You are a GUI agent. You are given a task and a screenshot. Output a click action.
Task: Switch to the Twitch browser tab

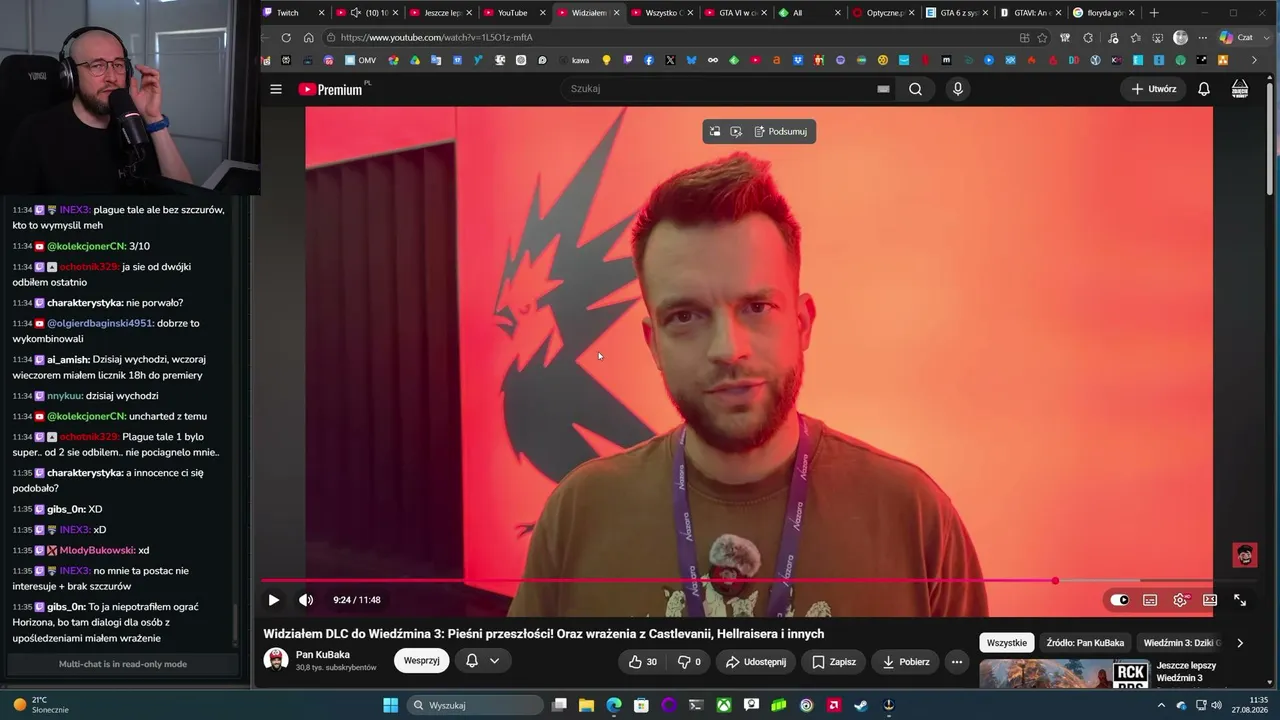pyautogui.click(x=294, y=13)
